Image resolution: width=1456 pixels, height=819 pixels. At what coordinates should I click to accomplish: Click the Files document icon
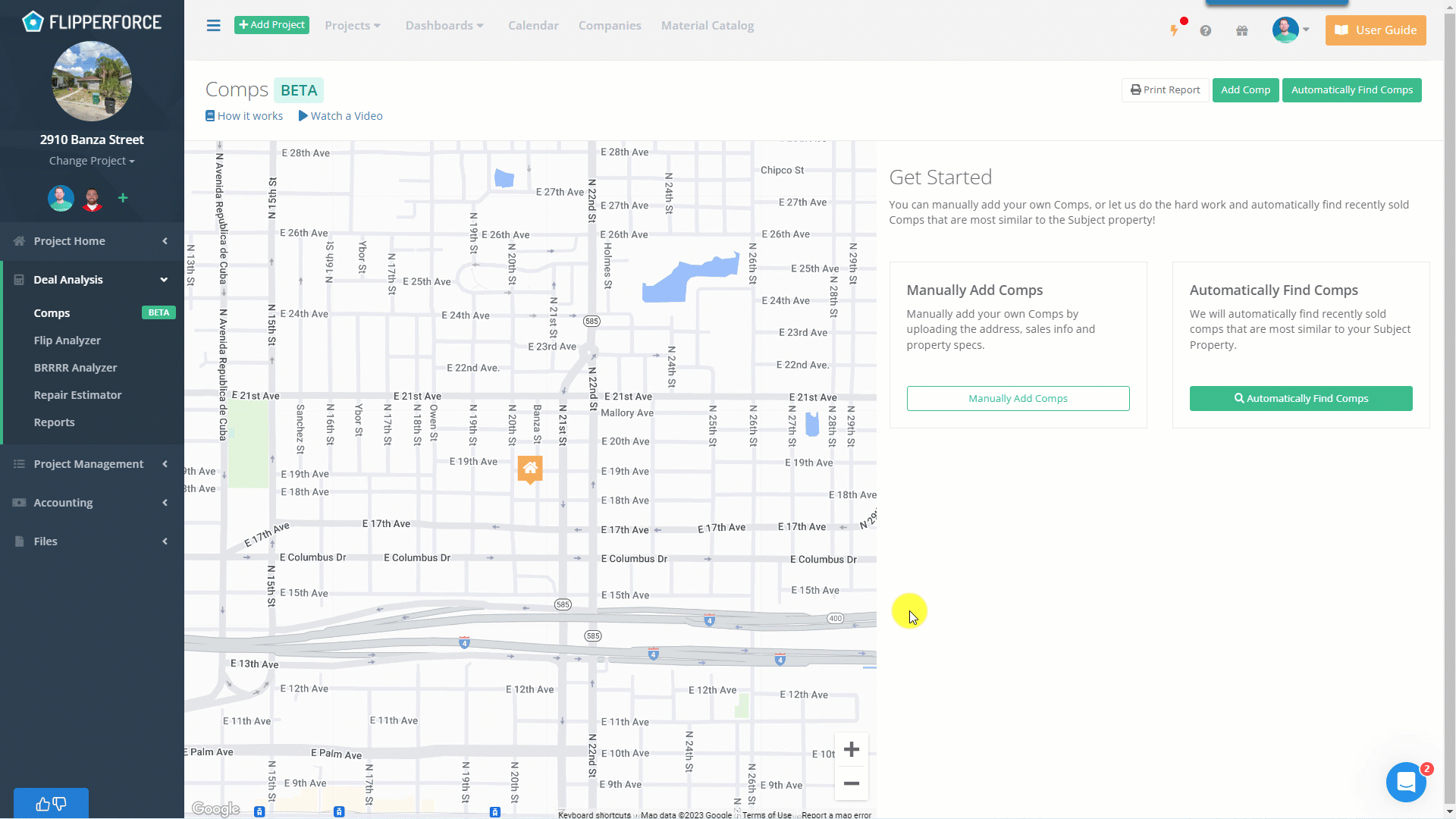coord(19,541)
